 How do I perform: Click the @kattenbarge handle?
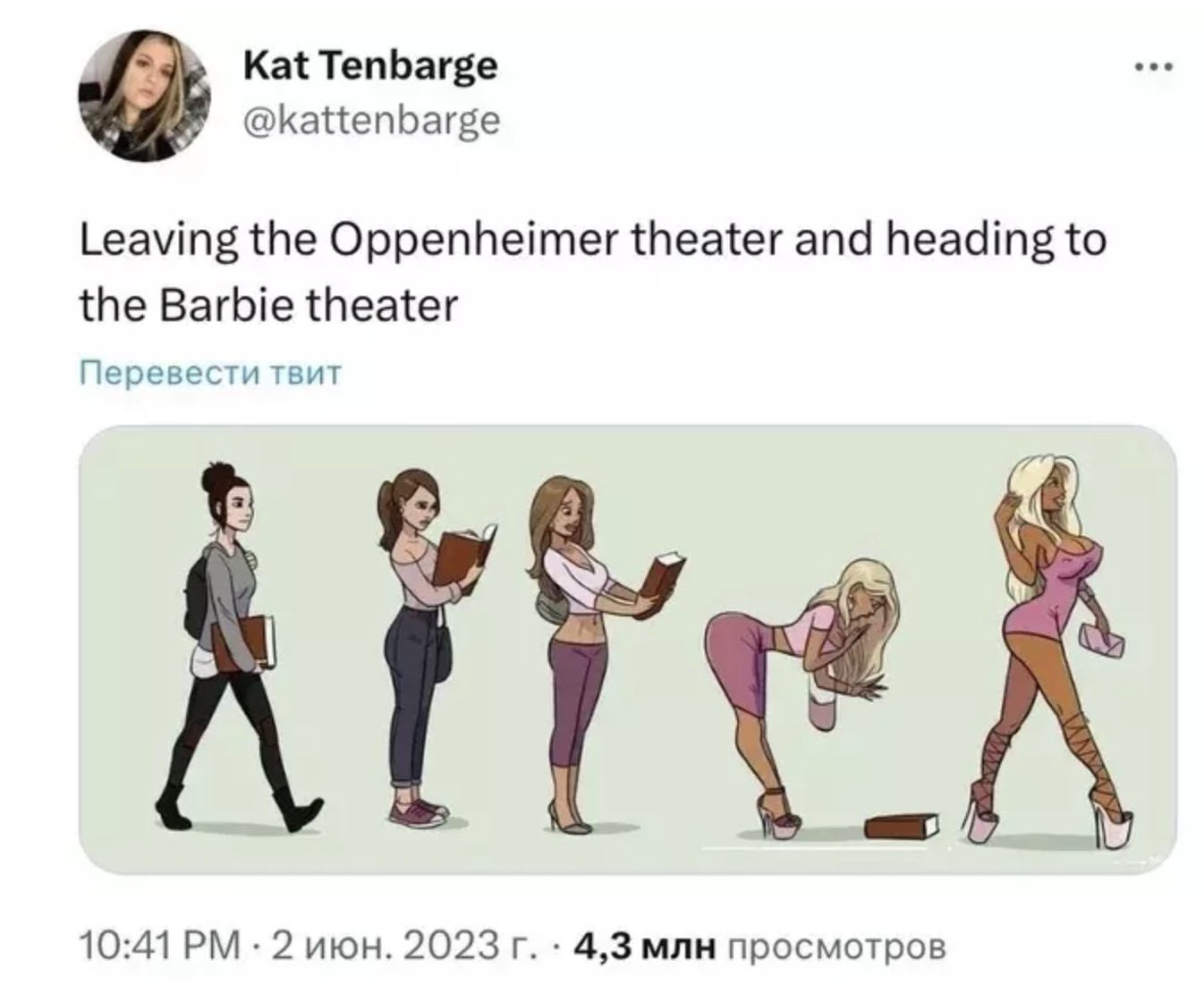click(x=371, y=120)
